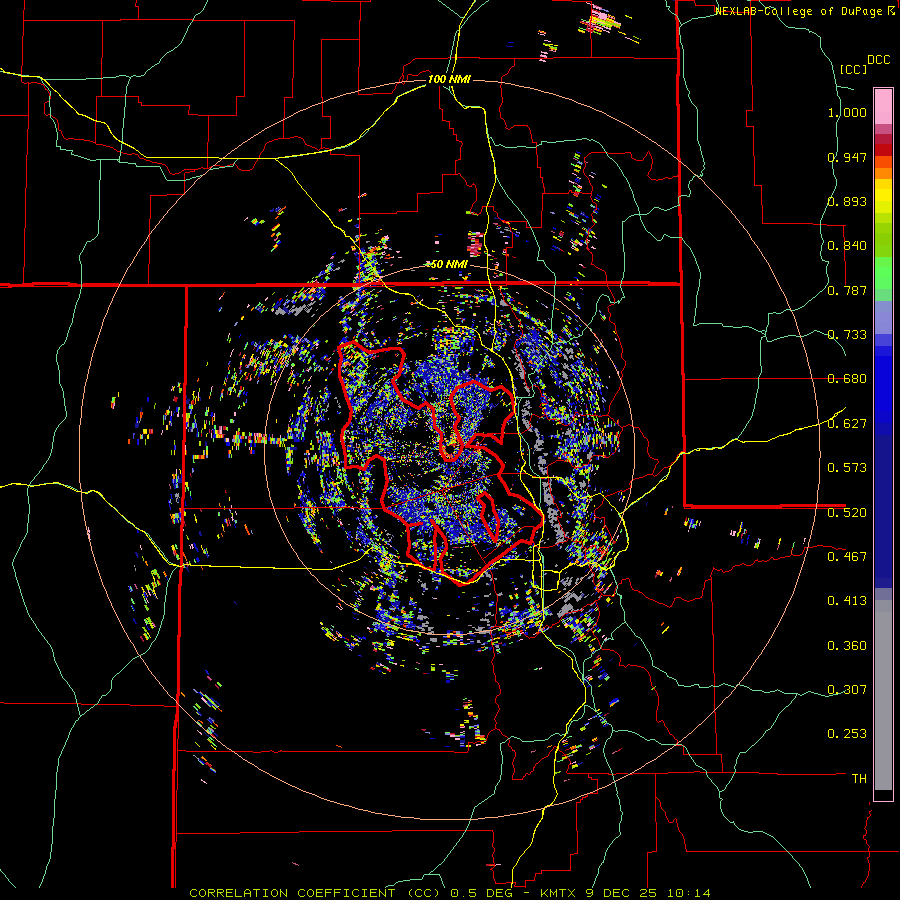Click the 0.360 value on the color scale
The height and width of the screenshot is (900, 900).
[x=847, y=646]
